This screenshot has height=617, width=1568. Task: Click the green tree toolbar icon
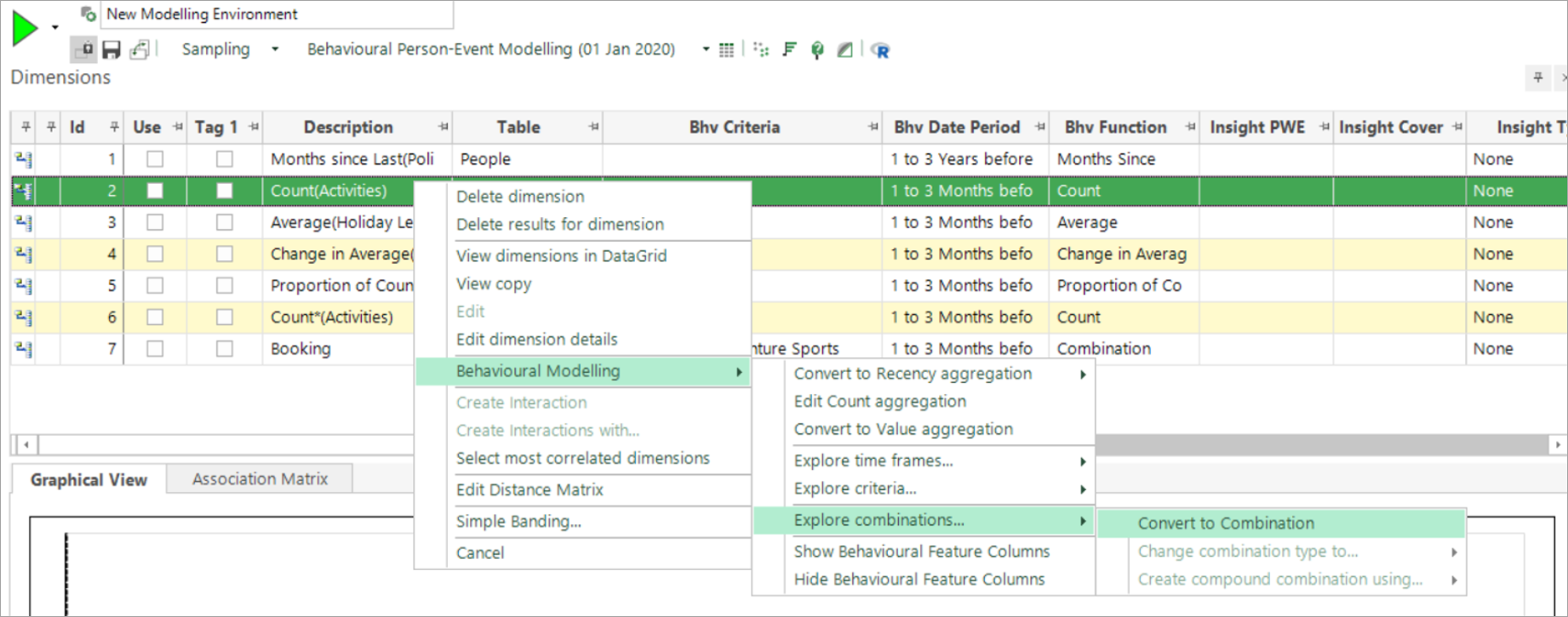pyautogui.click(x=817, y=50)
